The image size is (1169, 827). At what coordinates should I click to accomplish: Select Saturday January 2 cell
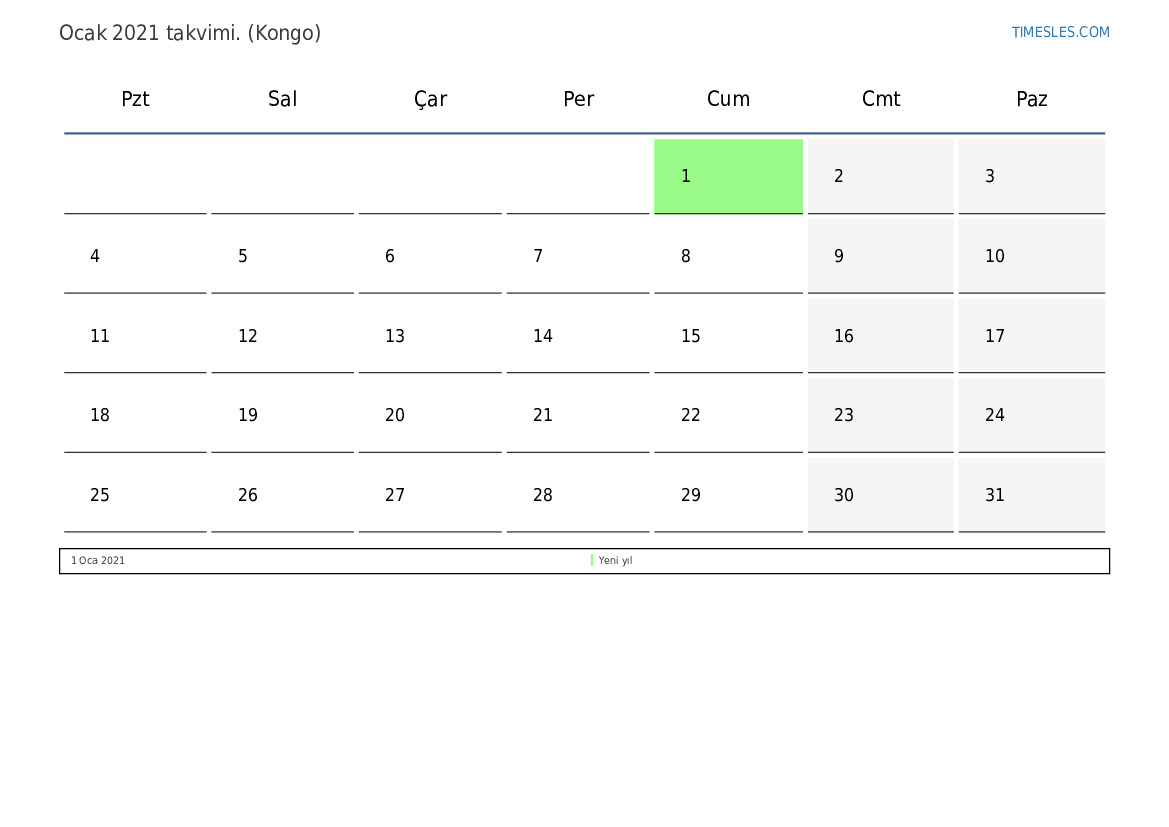pos(880,176)
